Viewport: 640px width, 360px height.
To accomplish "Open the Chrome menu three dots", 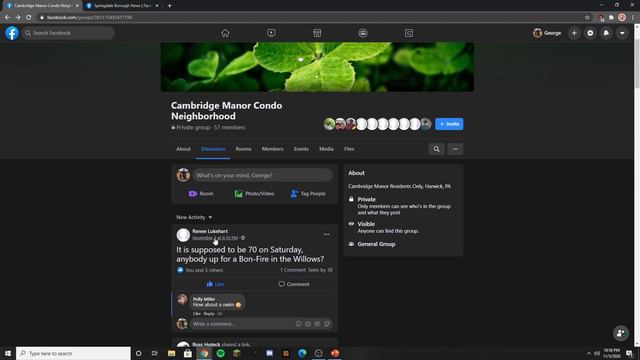I will (x=633, y=18).
